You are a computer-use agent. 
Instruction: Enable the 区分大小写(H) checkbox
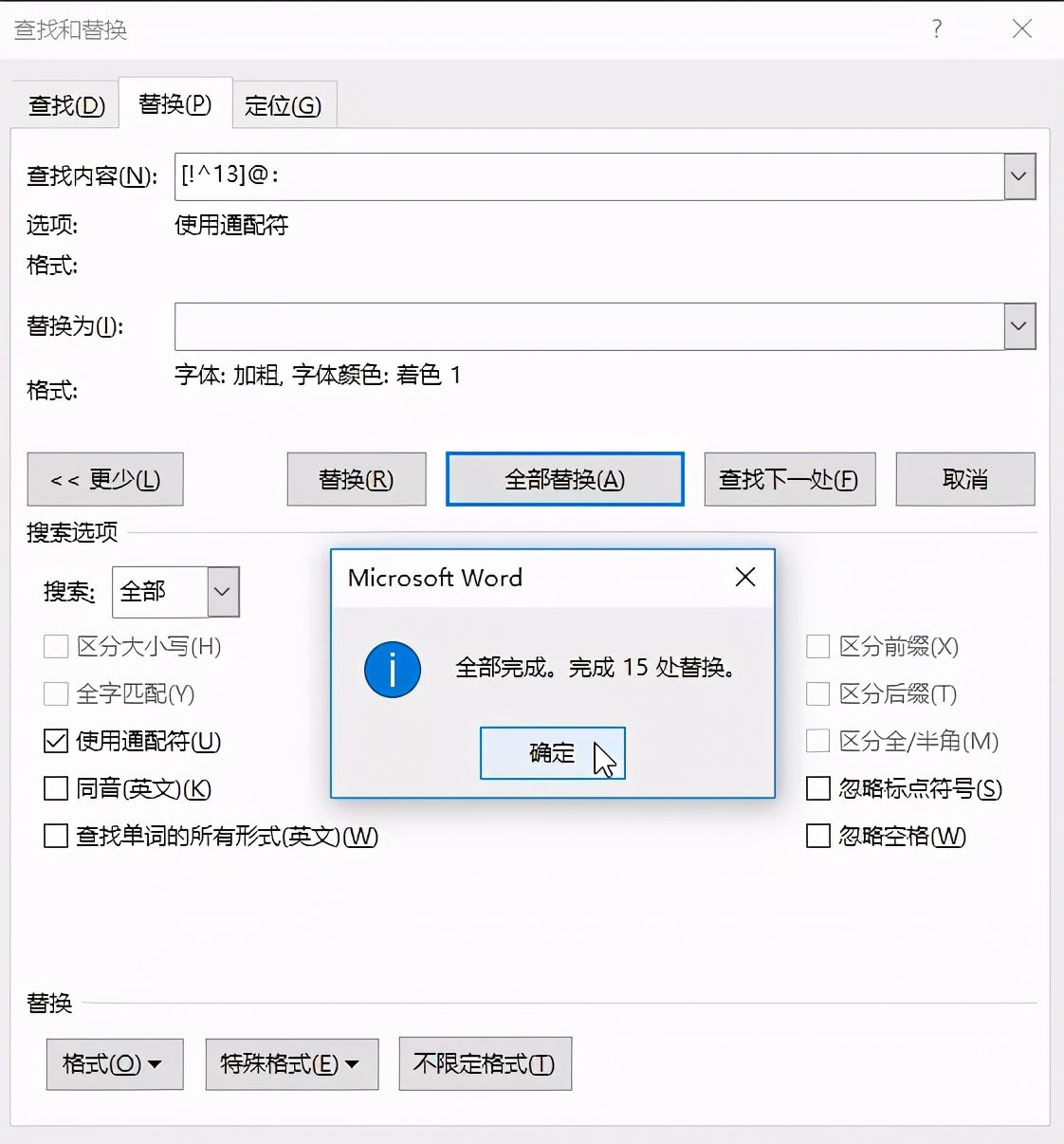click(x=55, y=646)
